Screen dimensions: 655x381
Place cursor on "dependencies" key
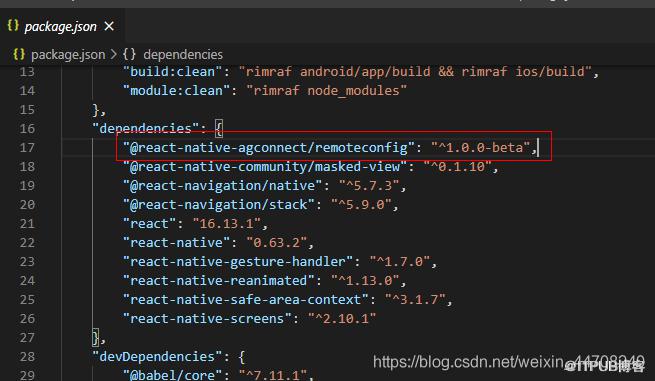(x=145, y=129)
